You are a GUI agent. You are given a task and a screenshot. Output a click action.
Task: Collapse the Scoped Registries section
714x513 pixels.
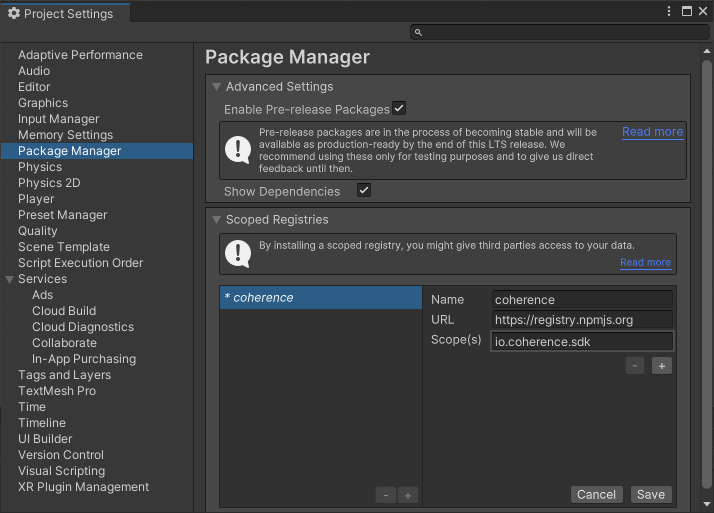216,219
